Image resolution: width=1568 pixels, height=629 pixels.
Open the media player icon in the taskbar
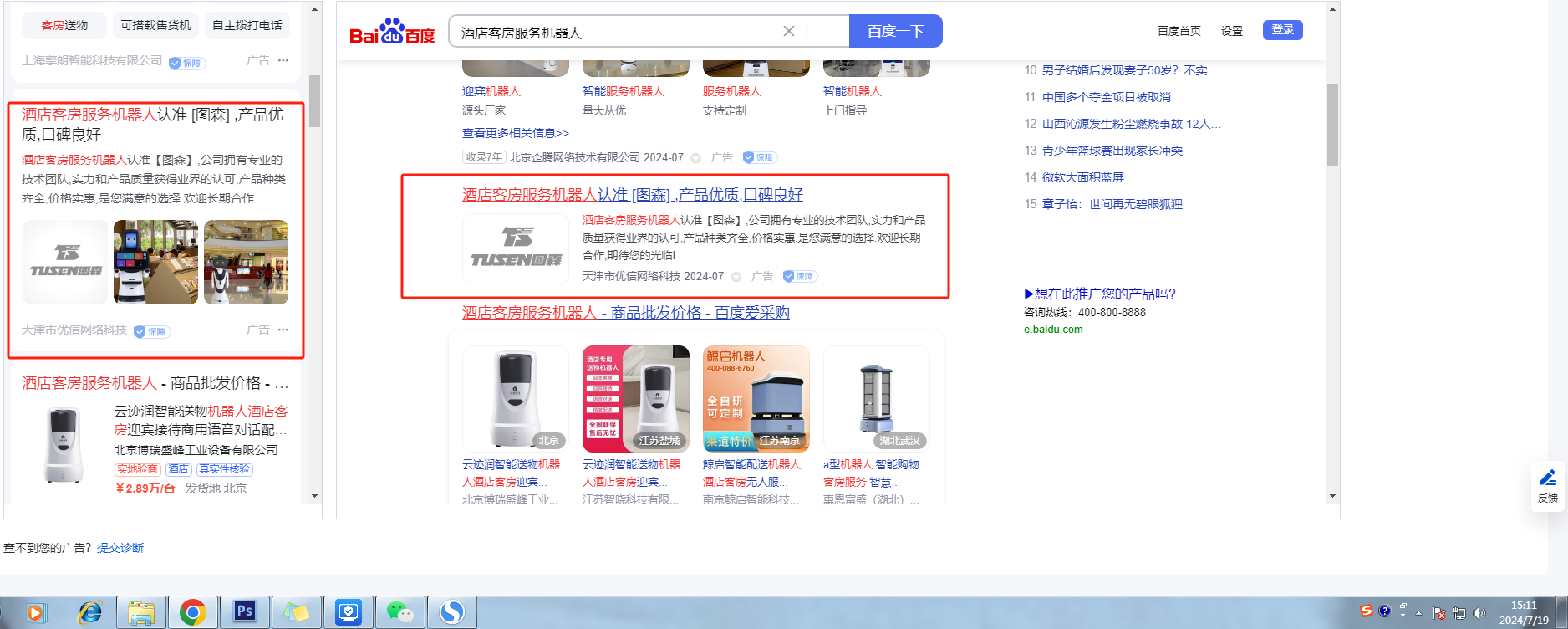[x=35, y=613]
